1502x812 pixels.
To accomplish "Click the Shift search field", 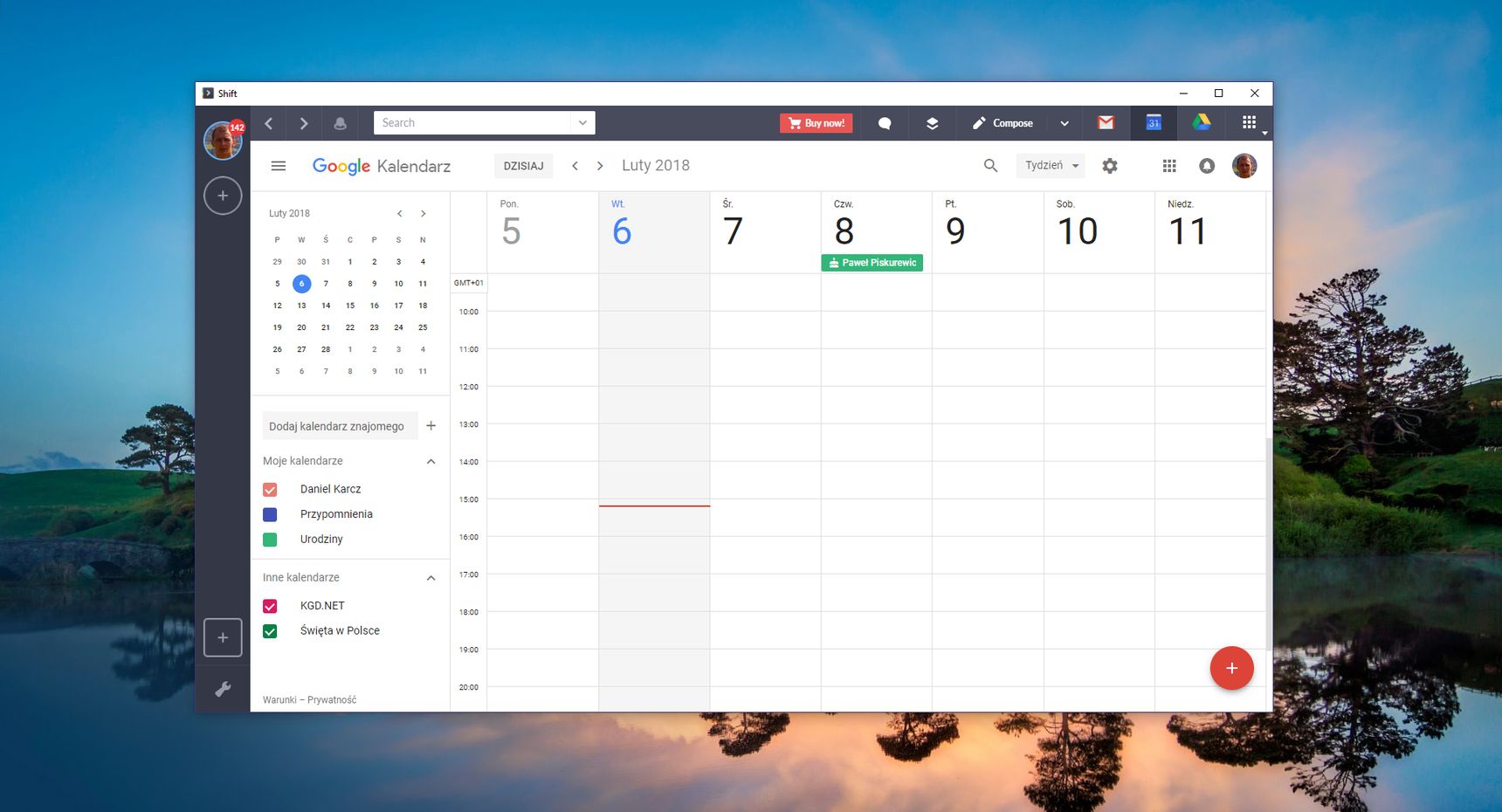I will (x=472, y=123).
